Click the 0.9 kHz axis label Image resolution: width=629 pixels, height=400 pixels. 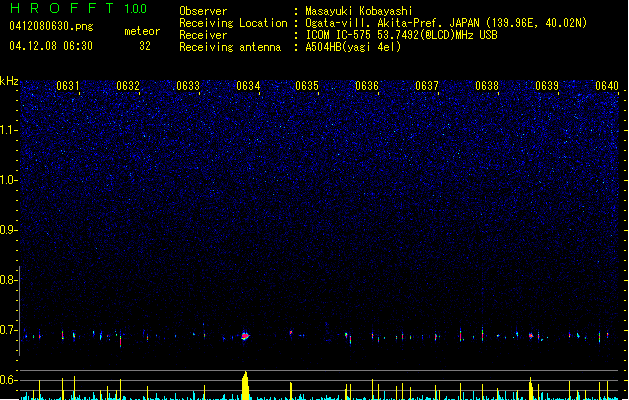9,230
